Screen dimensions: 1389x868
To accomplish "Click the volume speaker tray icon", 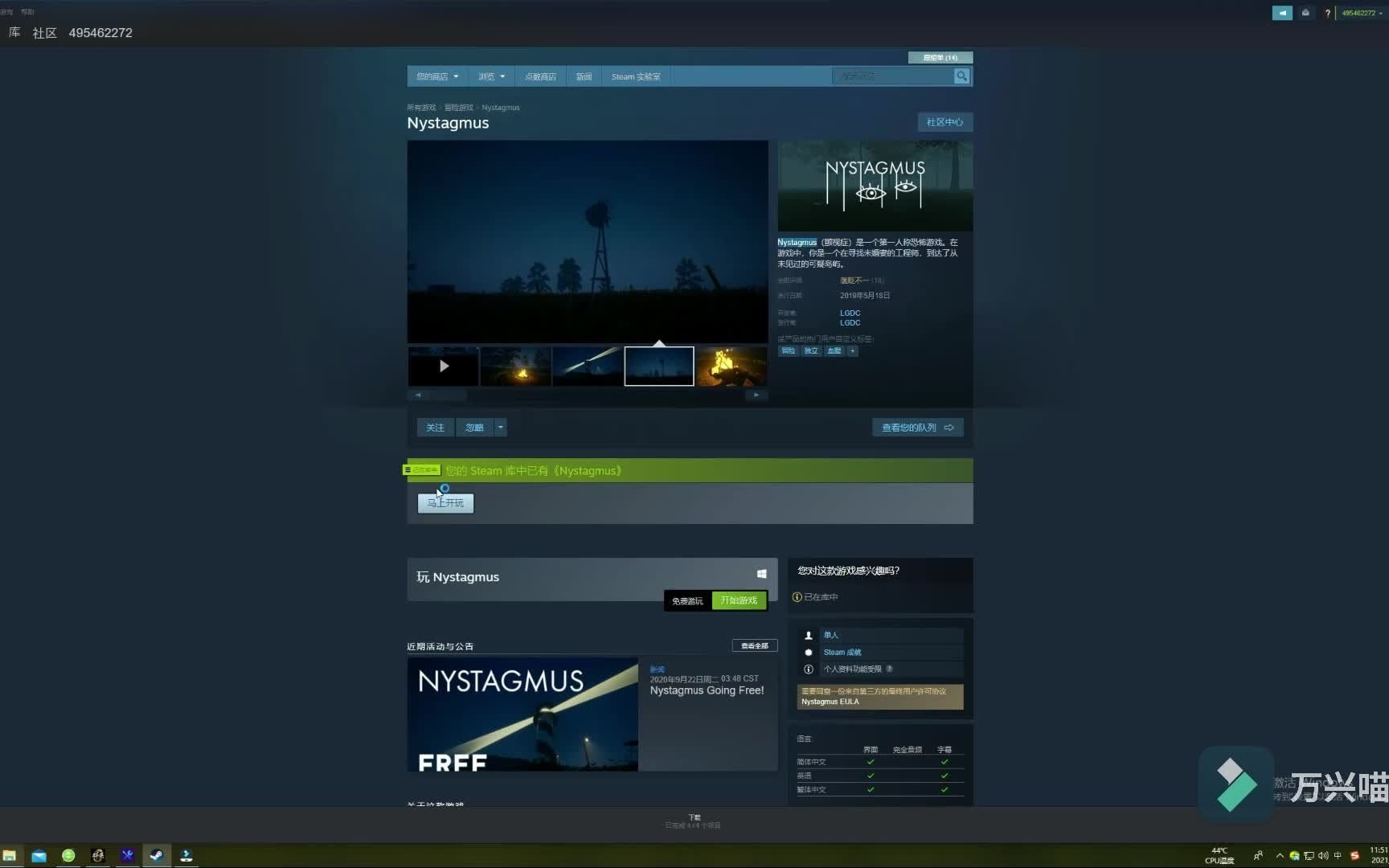I will click(x=1323, y=856).
